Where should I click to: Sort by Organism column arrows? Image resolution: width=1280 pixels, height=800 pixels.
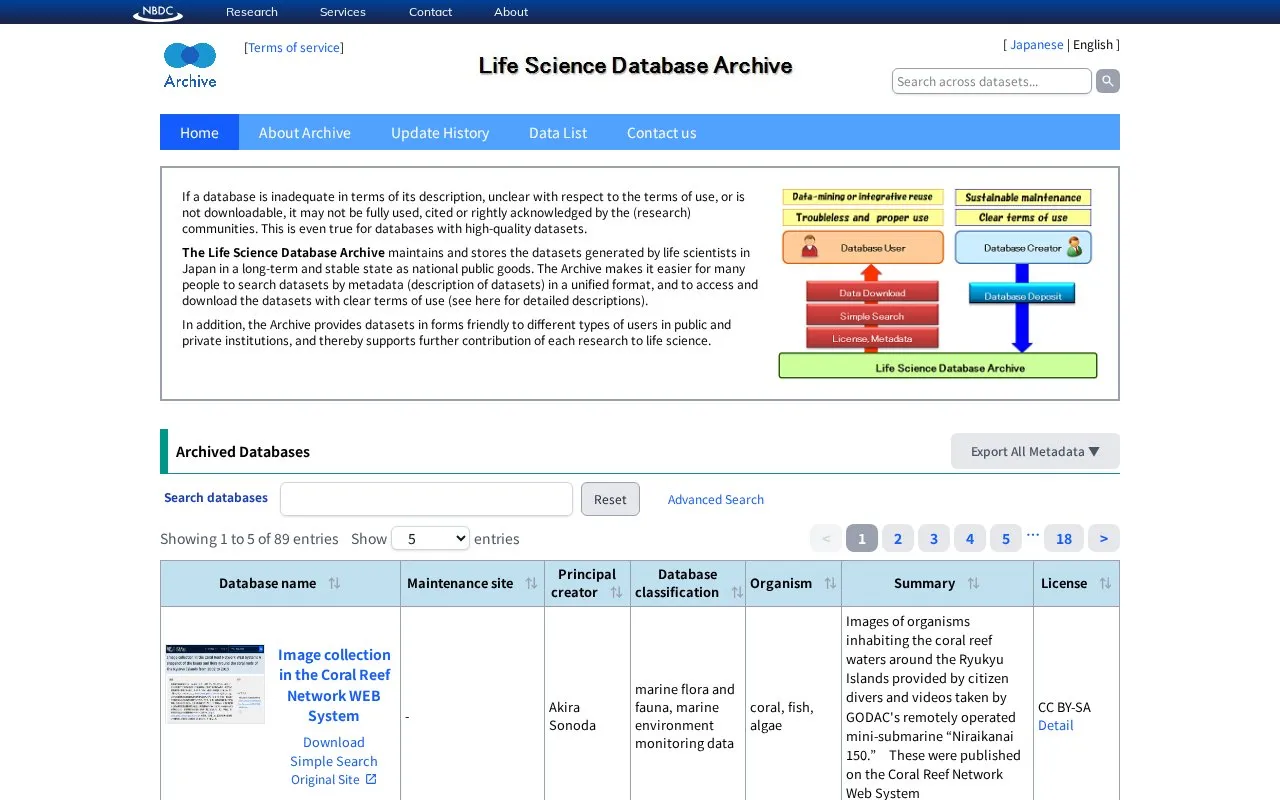click(830, 583)
